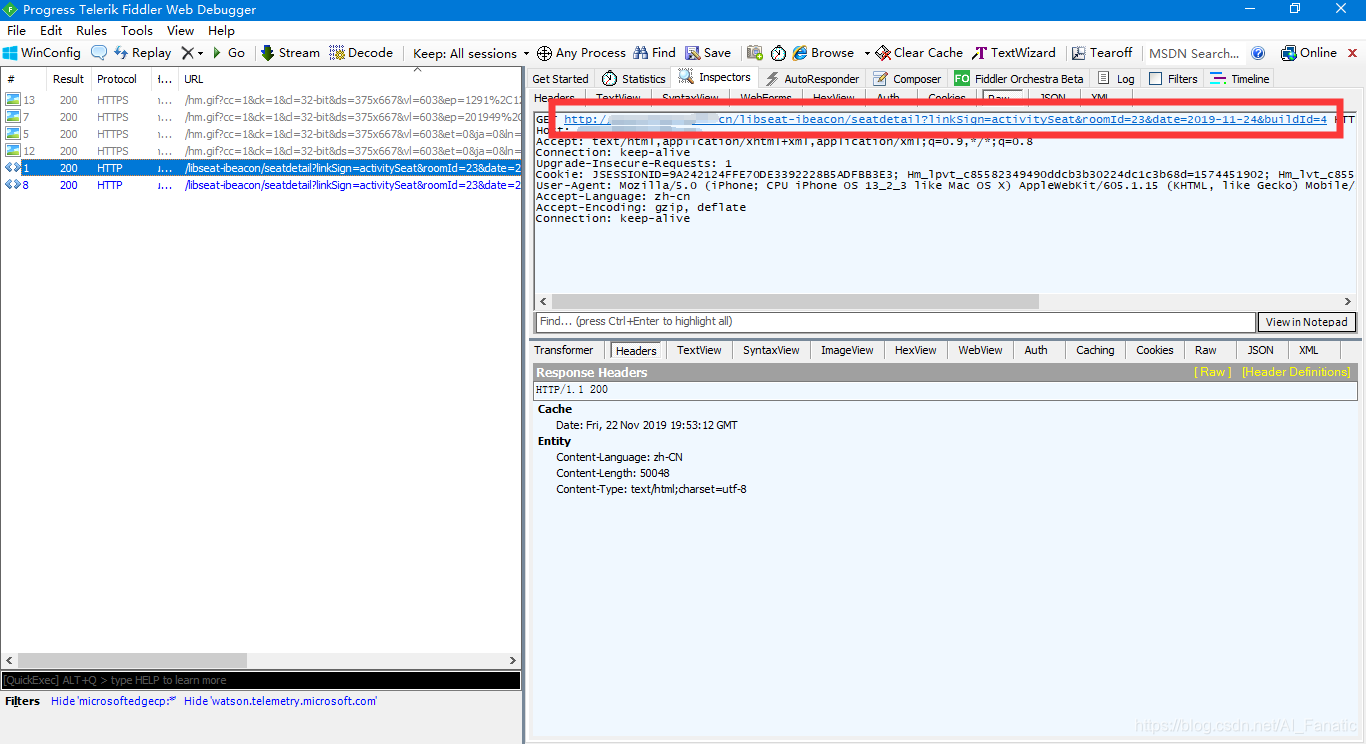Image resolution: width=1366 pixels, height=744 pixels.
Task: Open the TextWizard tool
Action: pyautogui.click(x=1014, y=53)
